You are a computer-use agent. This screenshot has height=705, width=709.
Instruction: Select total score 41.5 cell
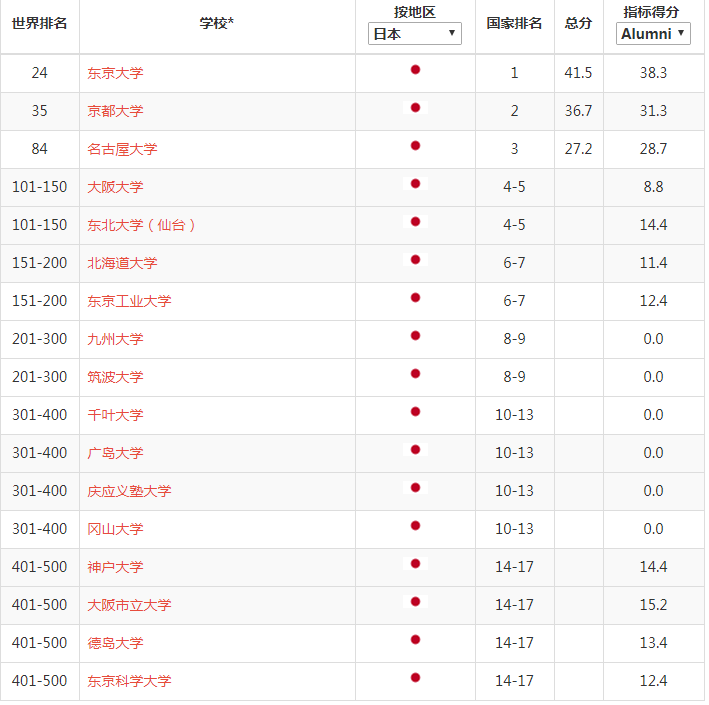pos(578,73)
